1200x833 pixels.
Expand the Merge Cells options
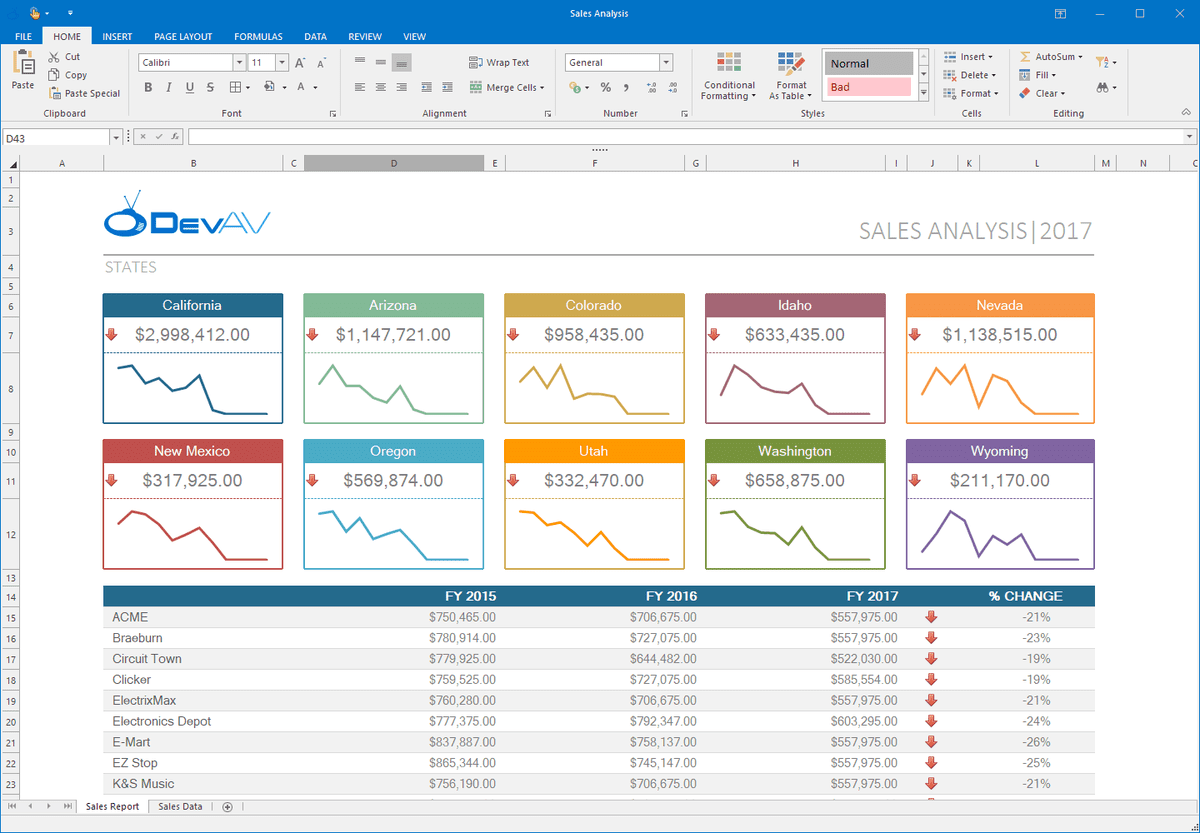(544, 88)
